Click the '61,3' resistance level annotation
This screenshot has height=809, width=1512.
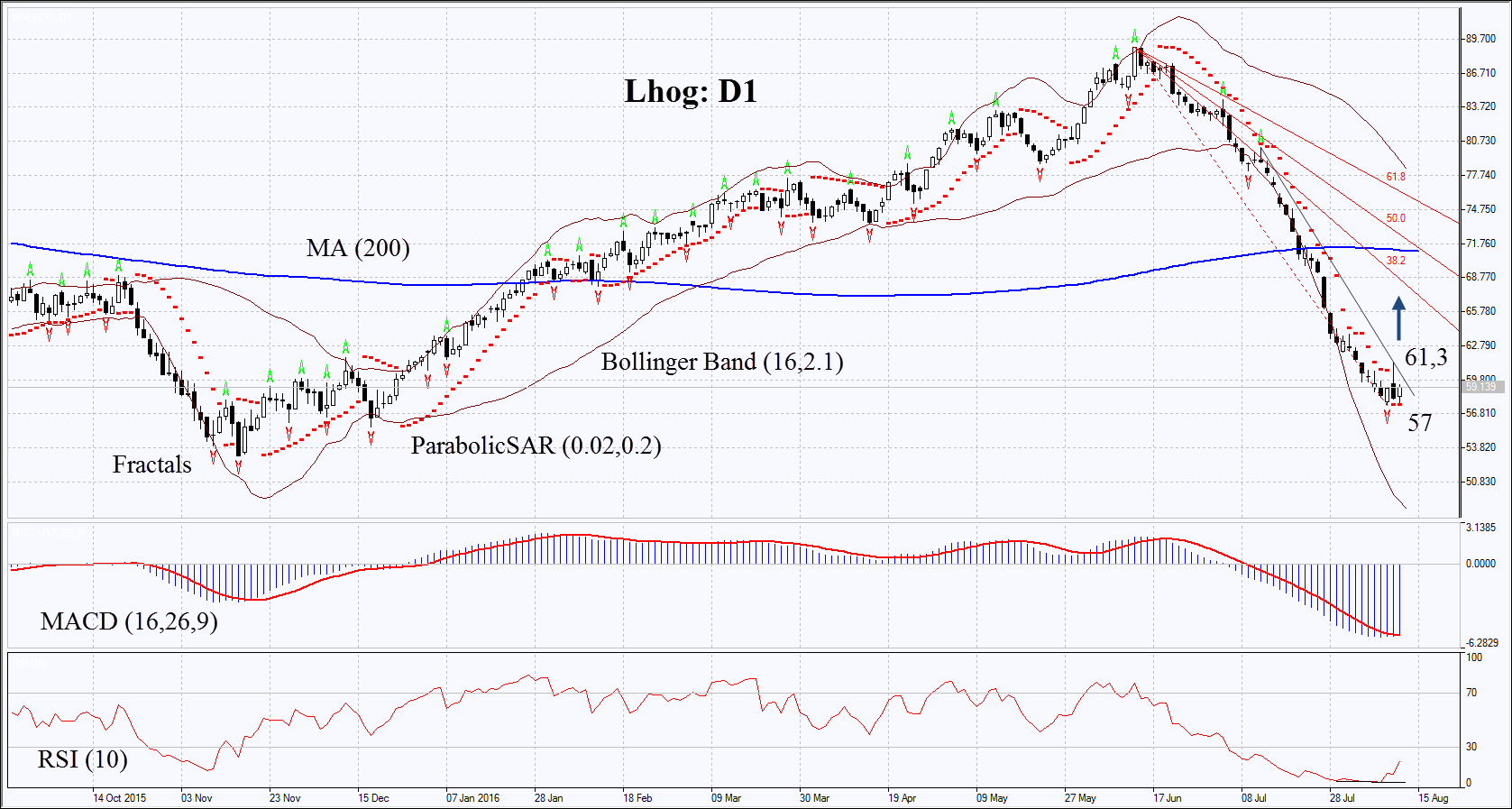point(1426,357)
